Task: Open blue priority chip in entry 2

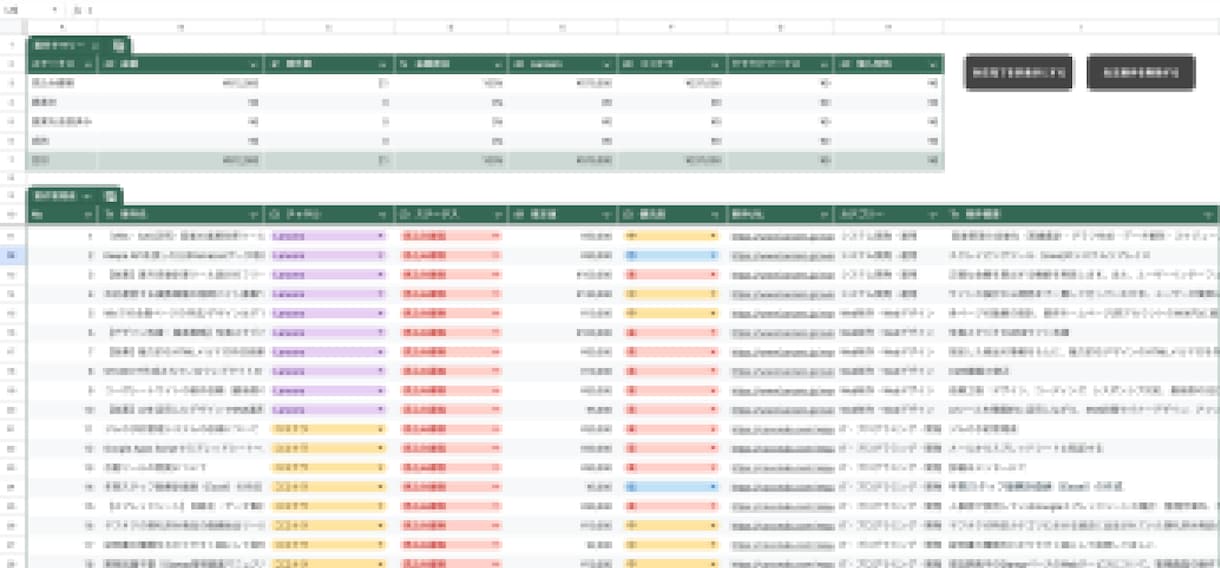Action: [x=670, y=256]
